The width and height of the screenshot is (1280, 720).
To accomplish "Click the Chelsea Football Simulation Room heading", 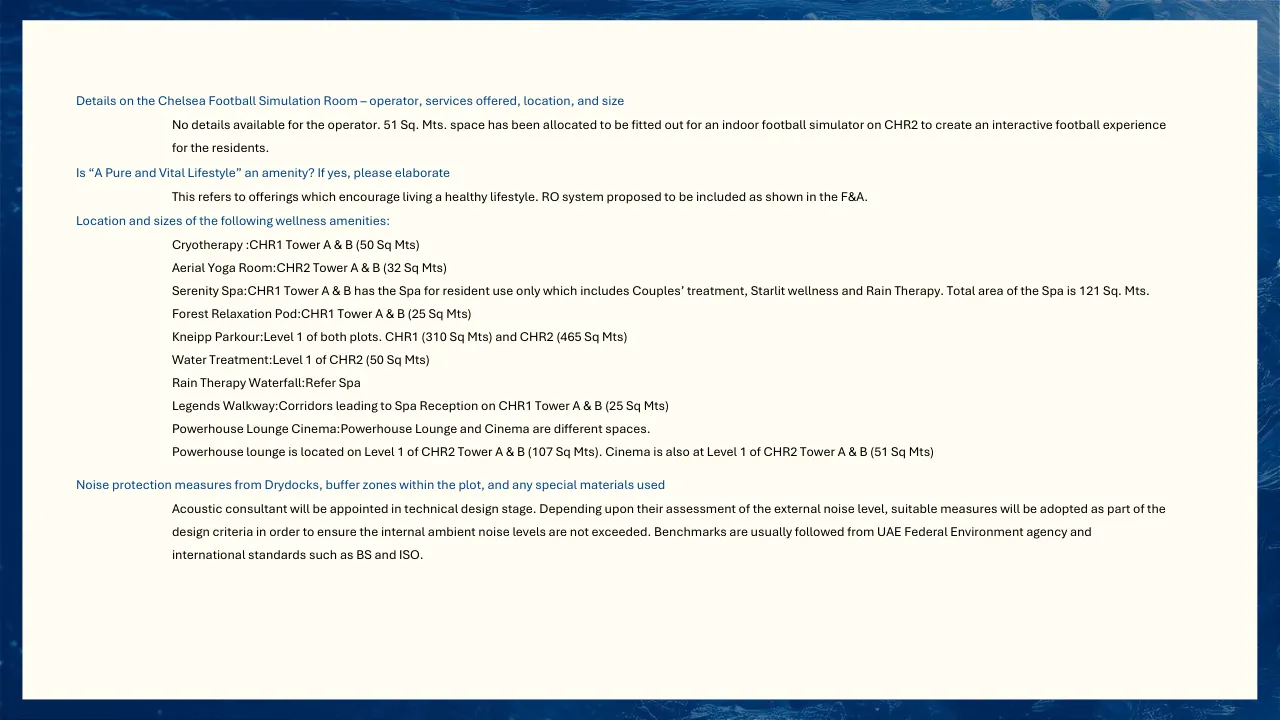I will coord(350,101).
